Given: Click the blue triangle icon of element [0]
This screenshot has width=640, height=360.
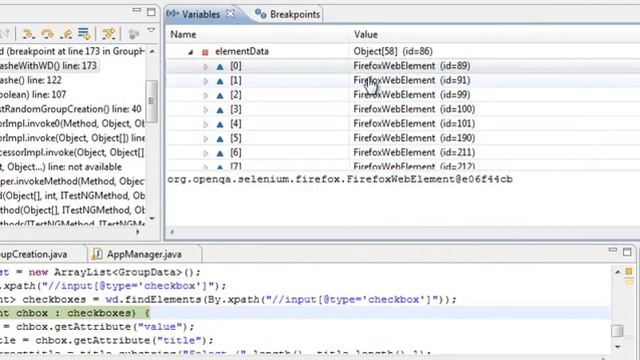Looking at the screenshot, I should (220, 67).
